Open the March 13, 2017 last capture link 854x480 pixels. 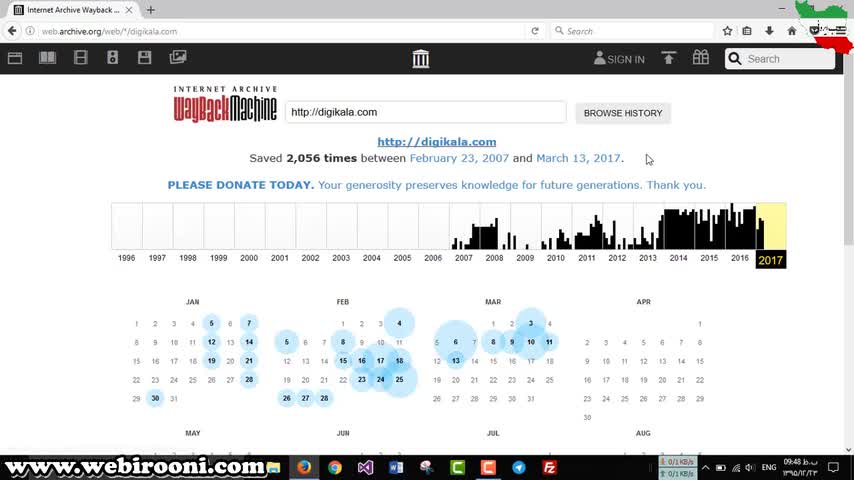tap(578, 158)
